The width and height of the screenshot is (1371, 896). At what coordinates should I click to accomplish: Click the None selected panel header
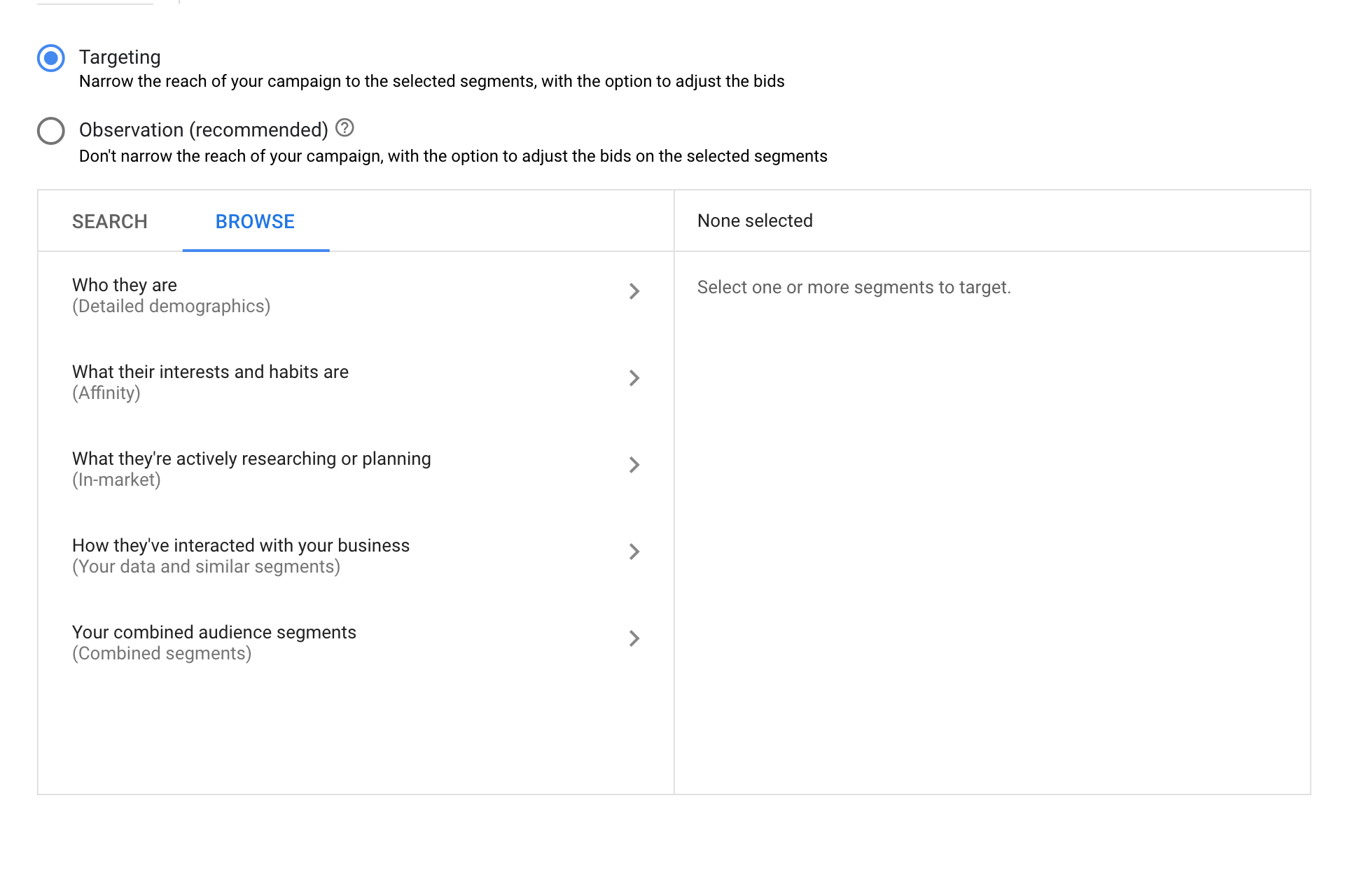pos(754,220)
